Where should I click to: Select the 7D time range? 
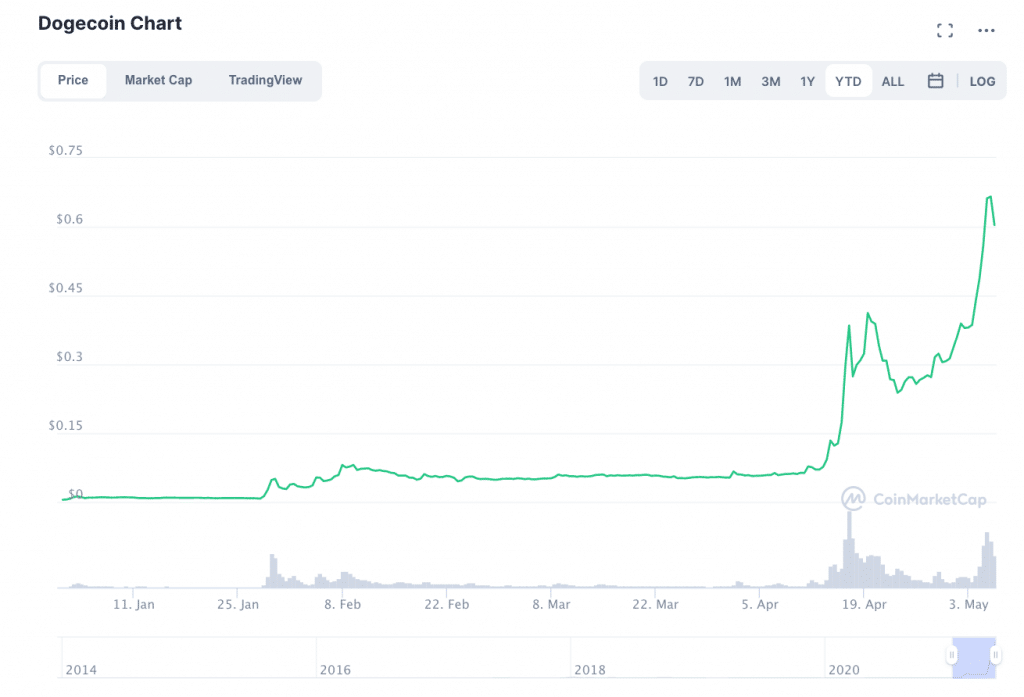coord(696,81)
